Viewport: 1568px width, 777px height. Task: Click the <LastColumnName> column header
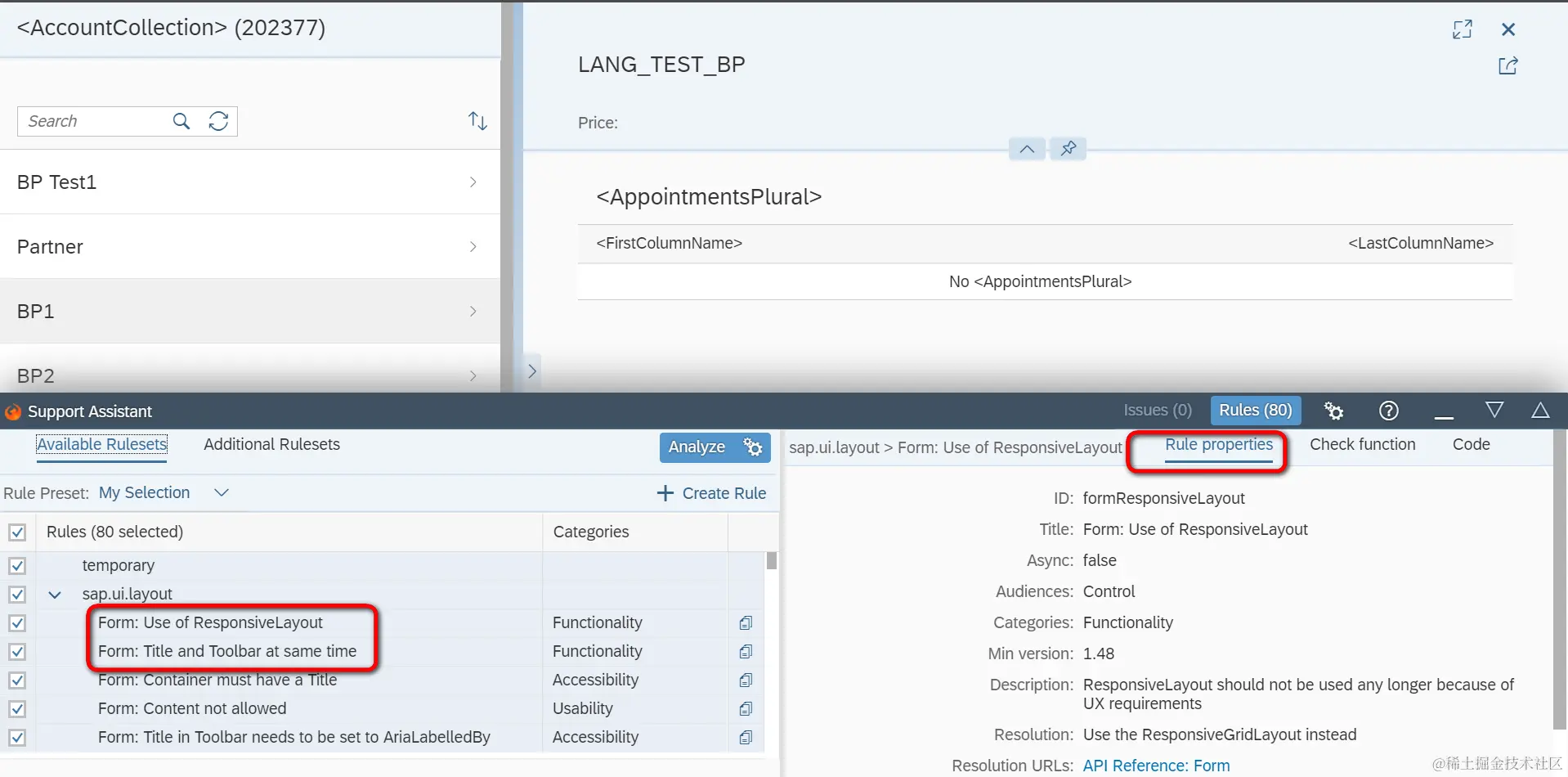point(1421,244)
